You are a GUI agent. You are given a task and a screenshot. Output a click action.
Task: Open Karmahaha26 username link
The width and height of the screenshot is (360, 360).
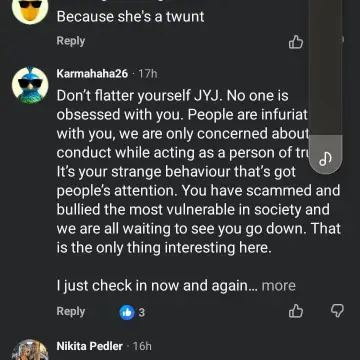(x=92, y=73)
